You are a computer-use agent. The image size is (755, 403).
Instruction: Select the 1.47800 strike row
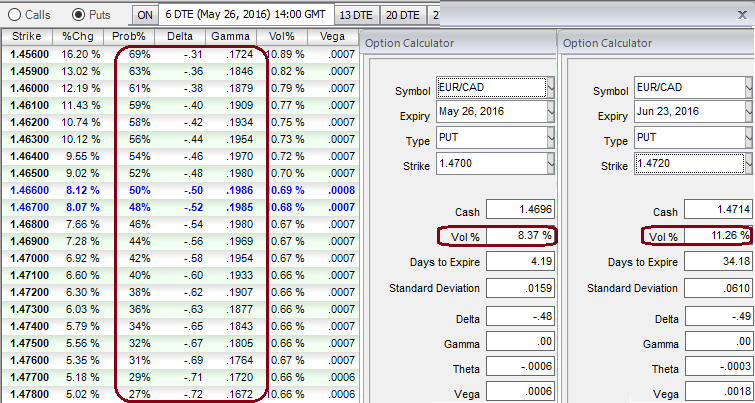(180, 394)
